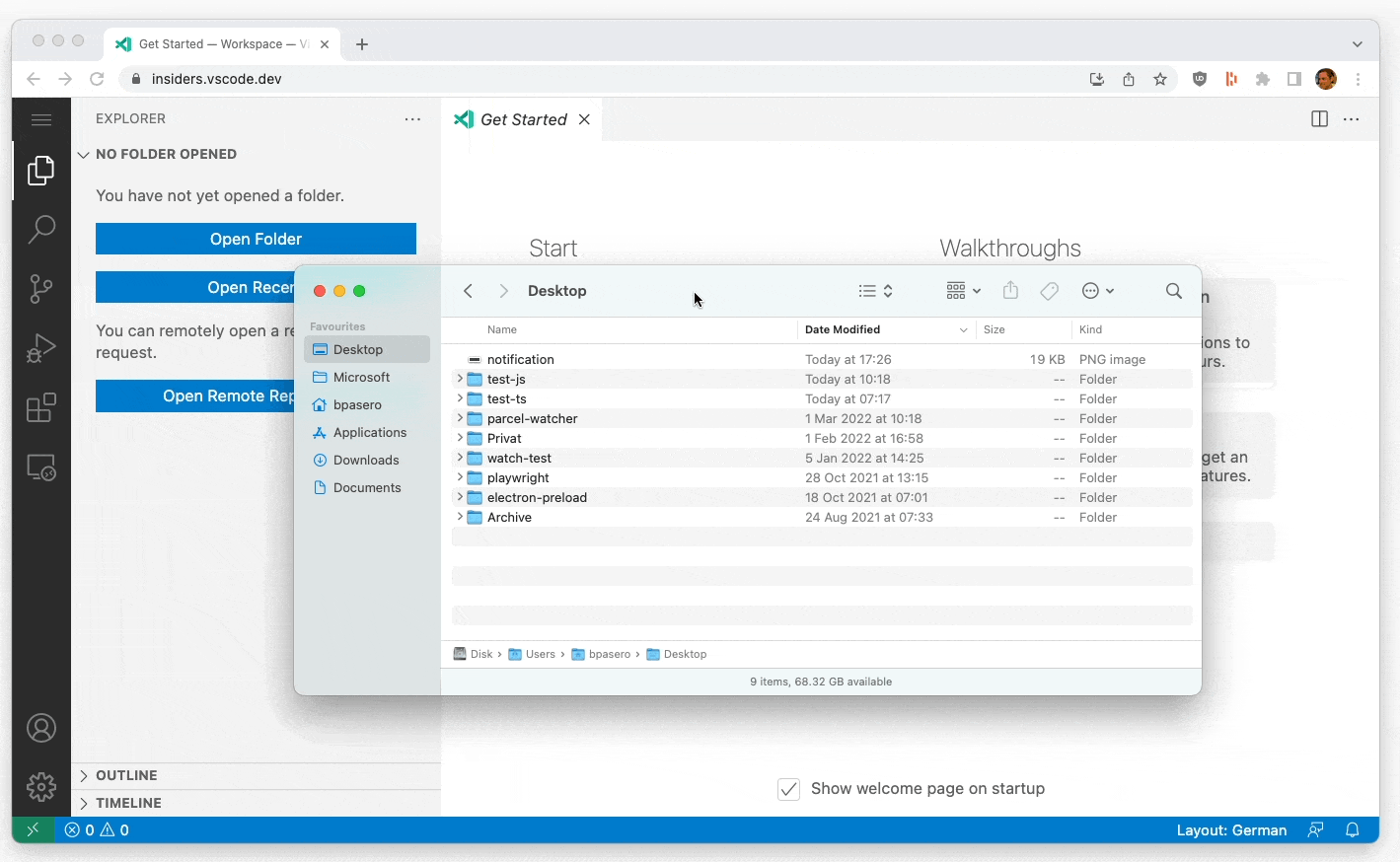Open the Finder group-by dropdown

click(x=963, y=291)
